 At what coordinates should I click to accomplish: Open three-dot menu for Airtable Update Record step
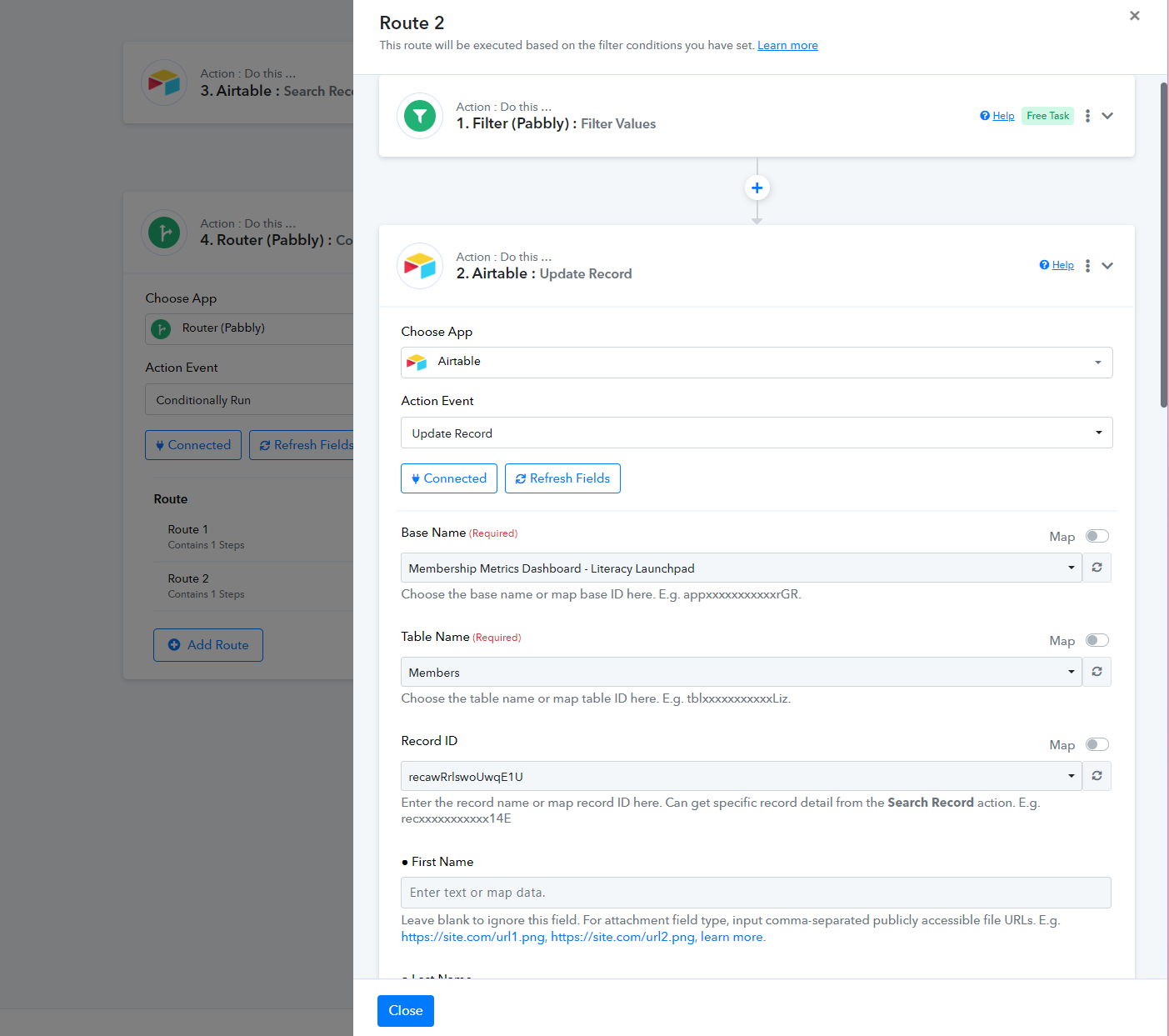click(1087, 266)
